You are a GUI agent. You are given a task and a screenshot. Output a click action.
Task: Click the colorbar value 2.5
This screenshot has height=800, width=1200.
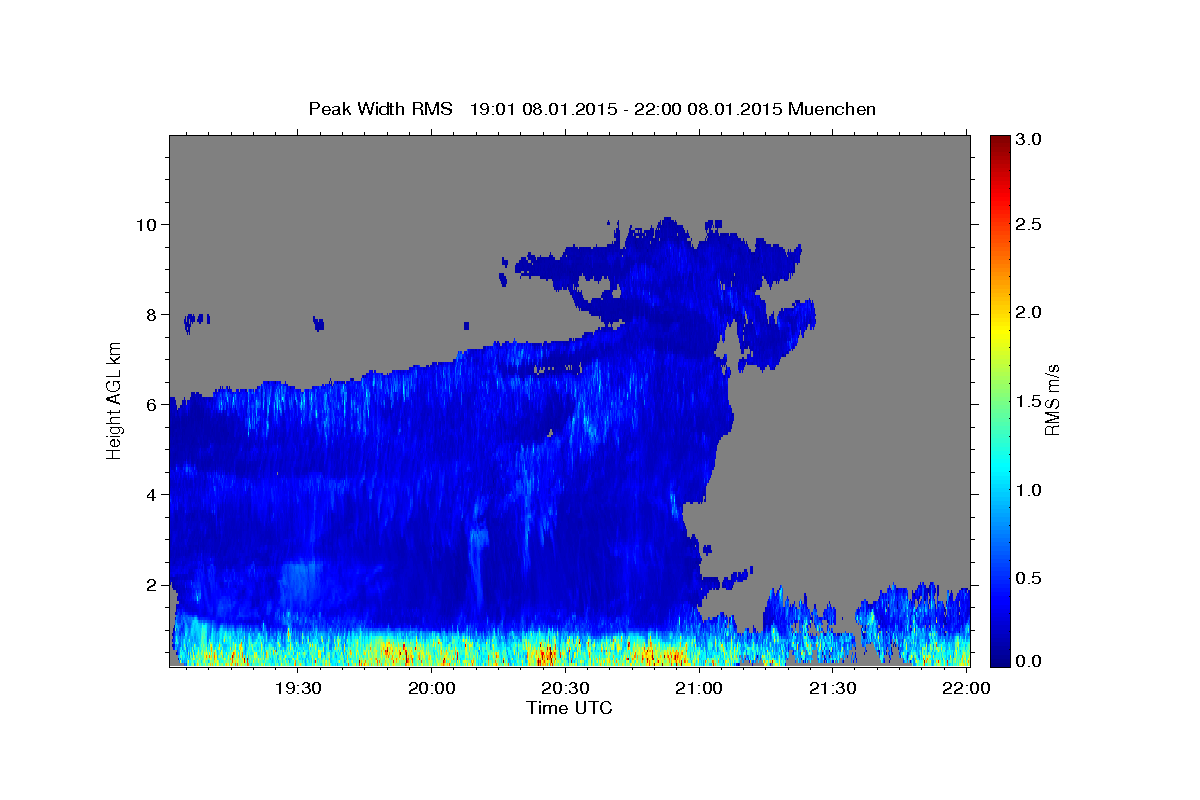click(x=1029, y=224)
